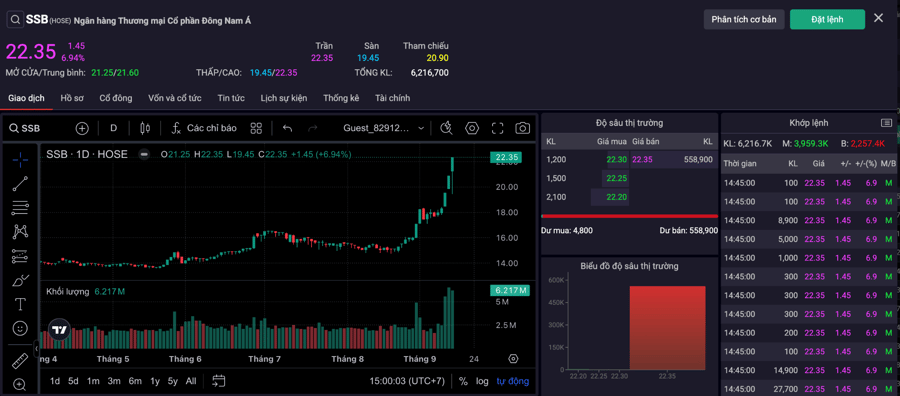The width and height of the screenshot is (900, 396).
Task: Open chart settings hexagon icon
Action: (472, 128)
